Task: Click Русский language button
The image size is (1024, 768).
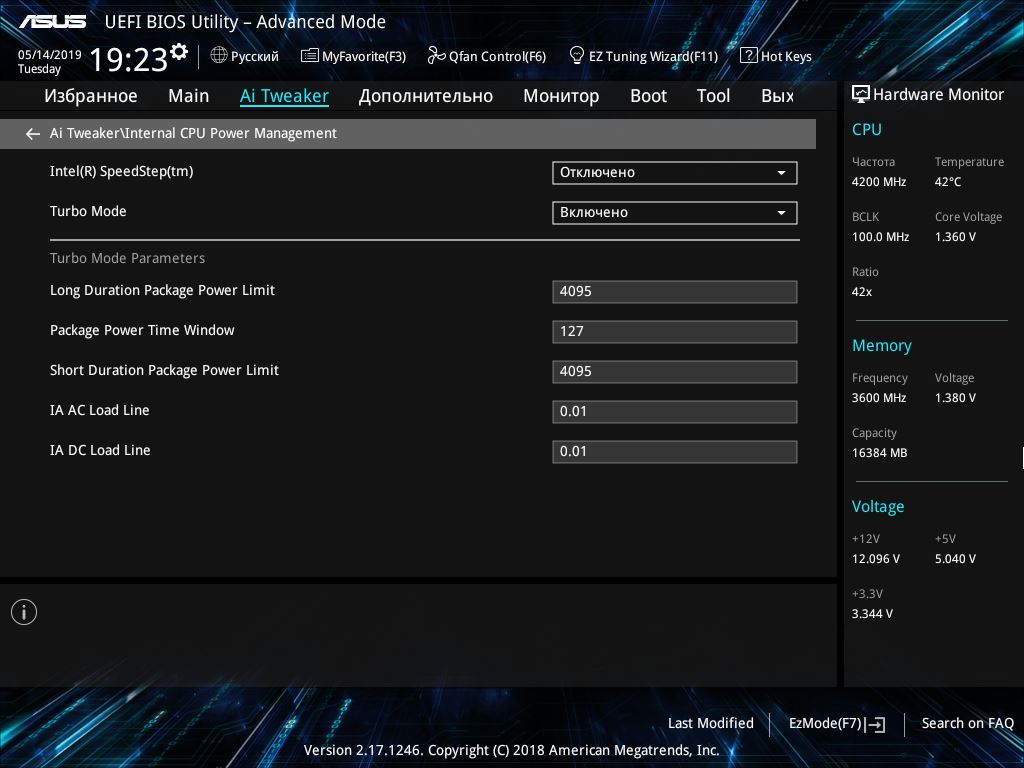Action: (255, 56)
